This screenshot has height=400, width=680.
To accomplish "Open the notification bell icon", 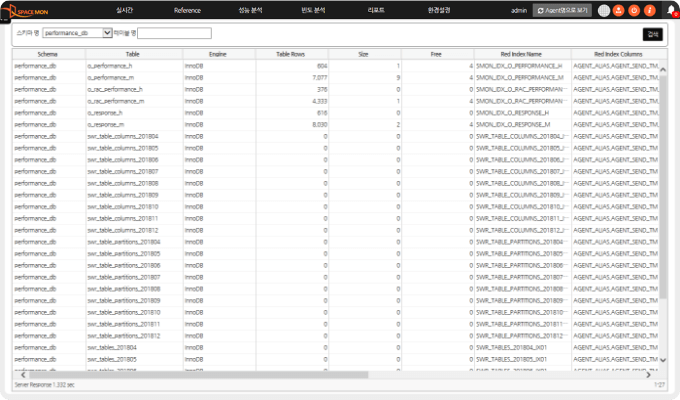I will tap(672, 10).
